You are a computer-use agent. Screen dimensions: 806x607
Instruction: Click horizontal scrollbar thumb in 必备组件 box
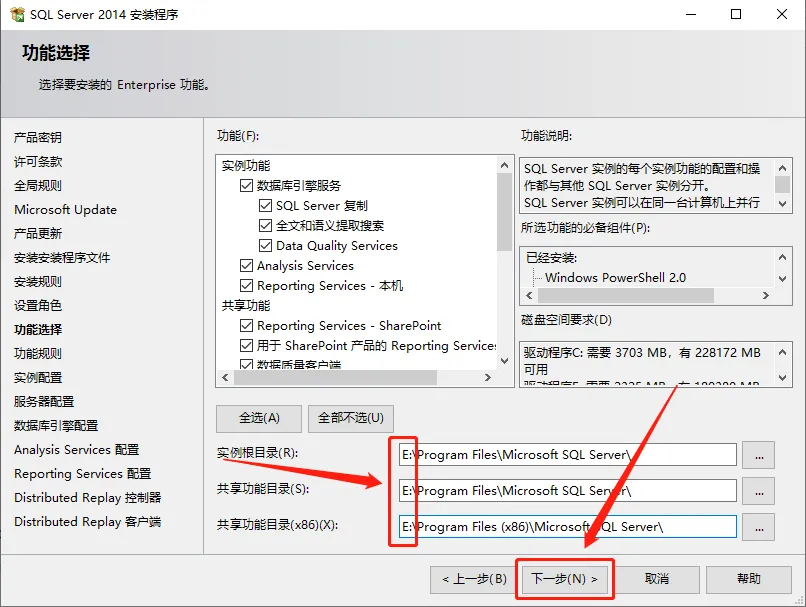pos(626,296)
